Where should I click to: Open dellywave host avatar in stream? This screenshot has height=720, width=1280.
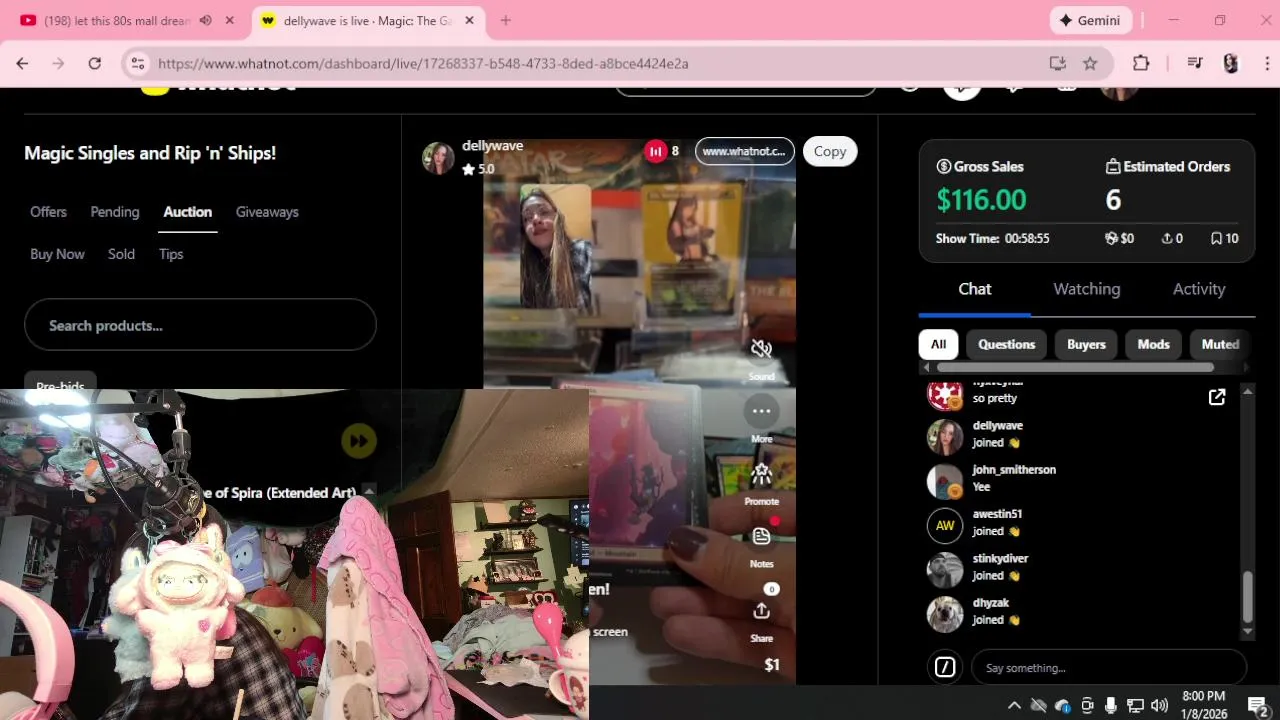pyautogui.click(x=438, y=158)
